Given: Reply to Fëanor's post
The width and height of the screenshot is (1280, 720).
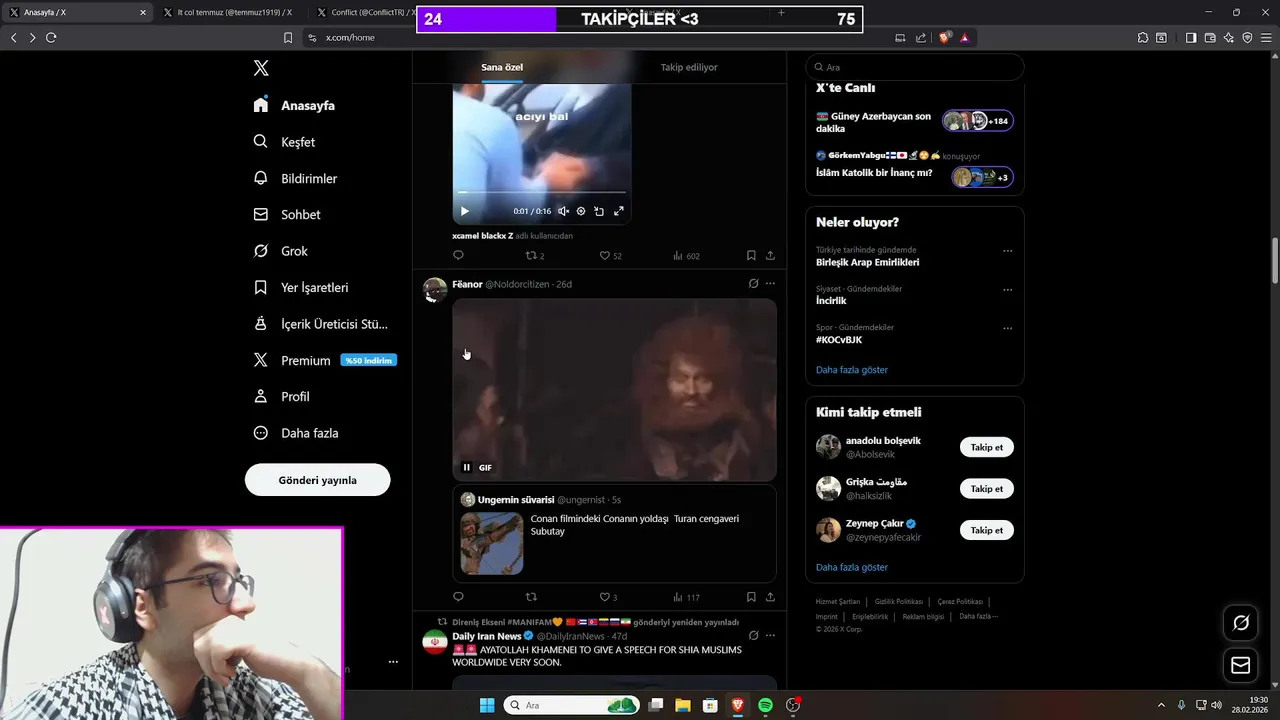Looking at the screenshot, I should [x=458, y=597].
